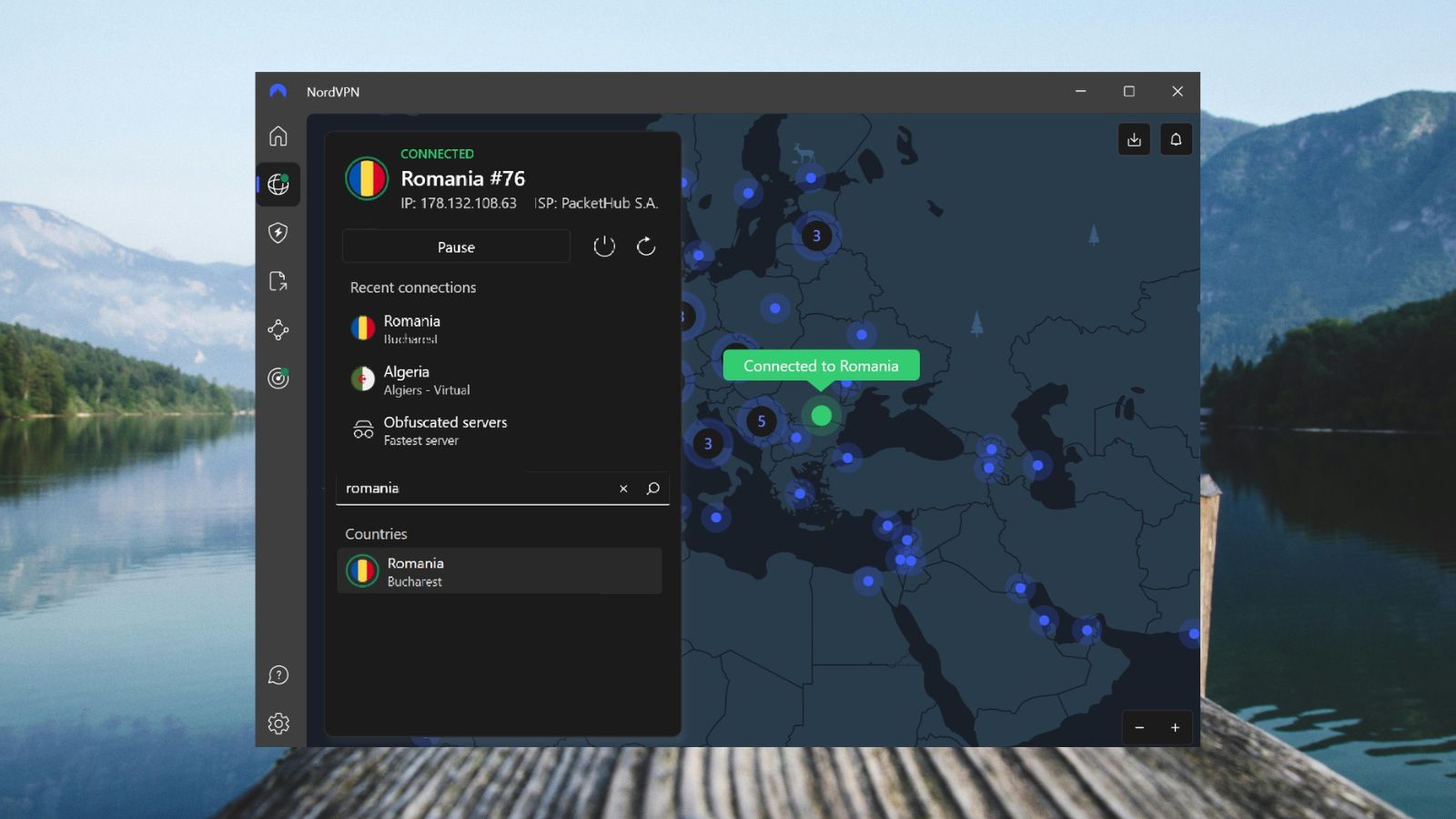View notifications via the bell icon

[x=1176, y=139]
